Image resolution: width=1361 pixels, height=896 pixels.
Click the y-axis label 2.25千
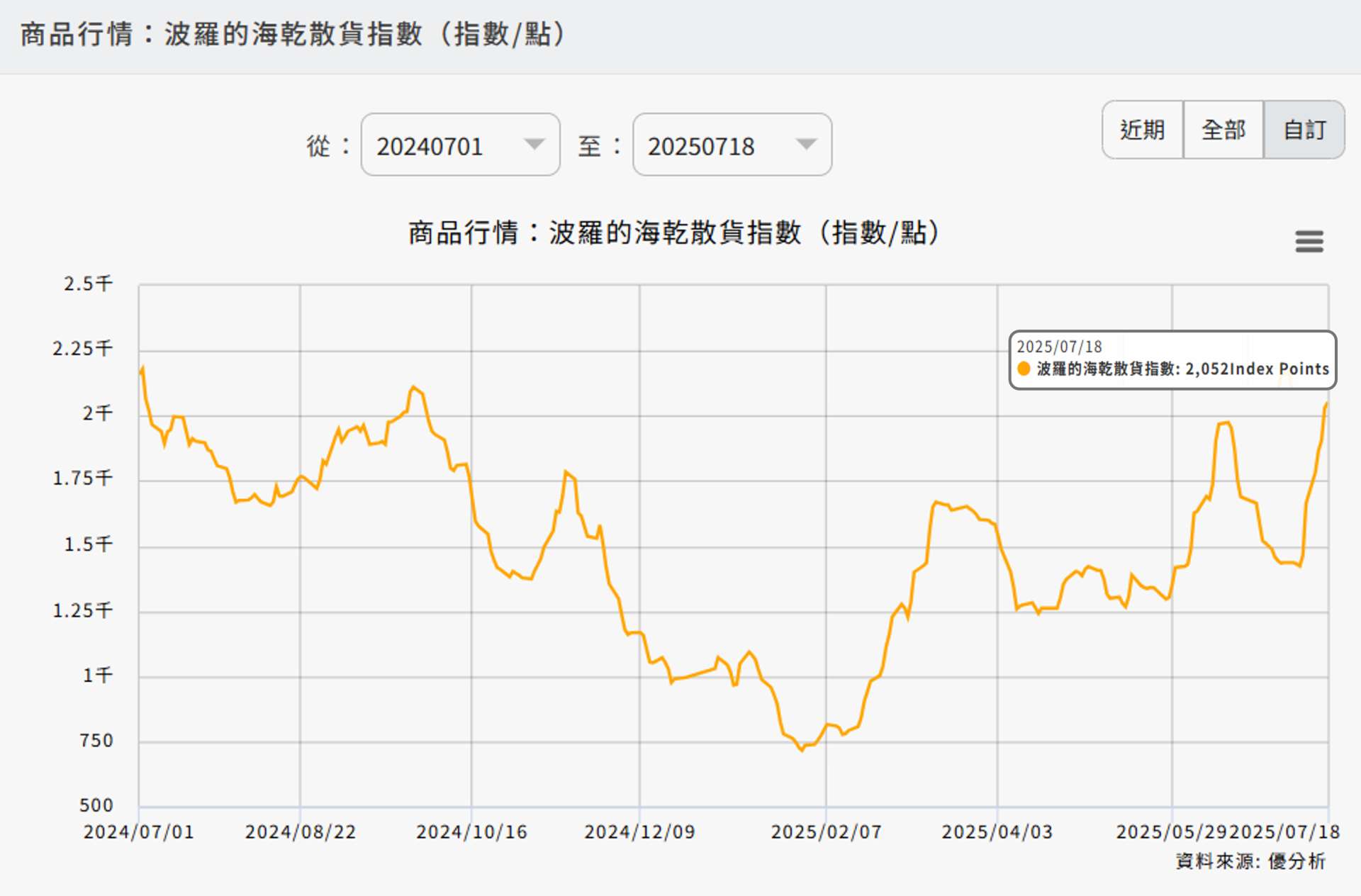[x=82, y=349]
